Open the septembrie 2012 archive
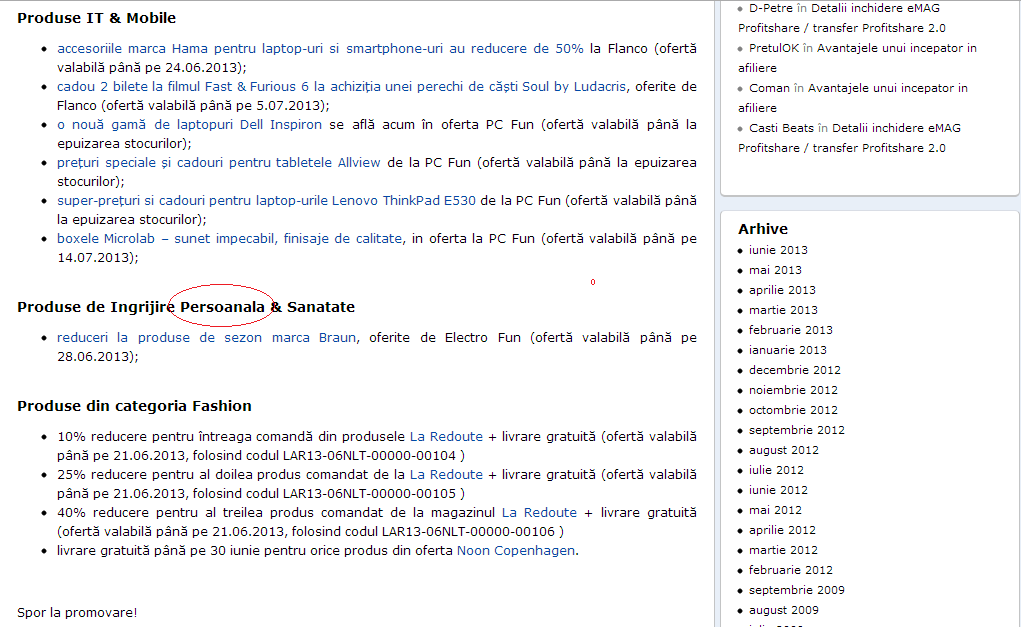 pyautogui.click(x=796, y=430)
